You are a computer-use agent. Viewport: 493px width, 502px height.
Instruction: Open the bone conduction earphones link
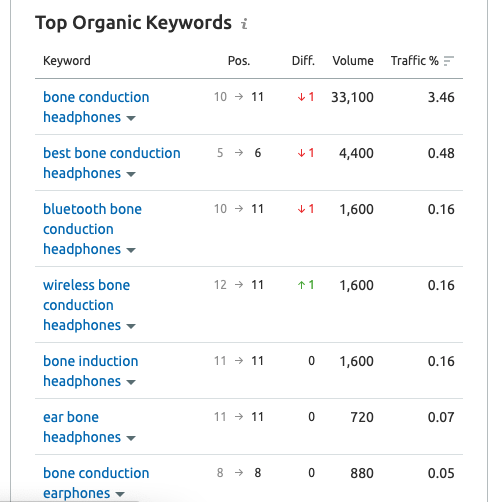pos(96,483)
